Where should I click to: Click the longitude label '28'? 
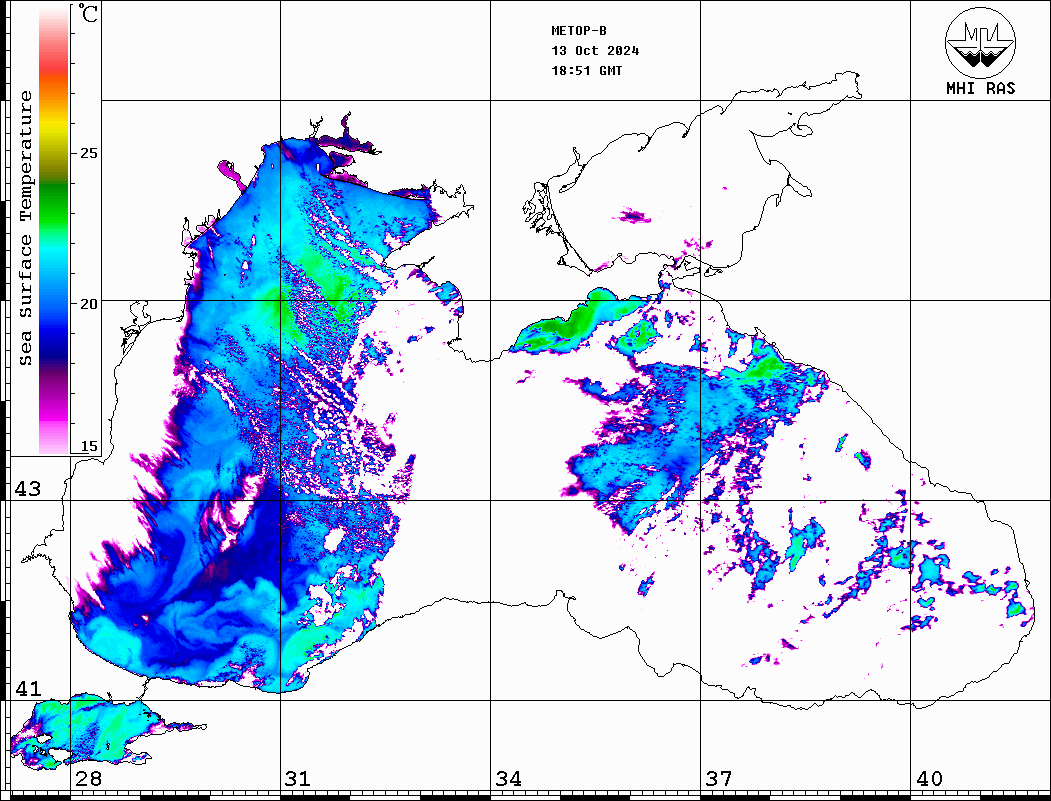coord(88,779)
